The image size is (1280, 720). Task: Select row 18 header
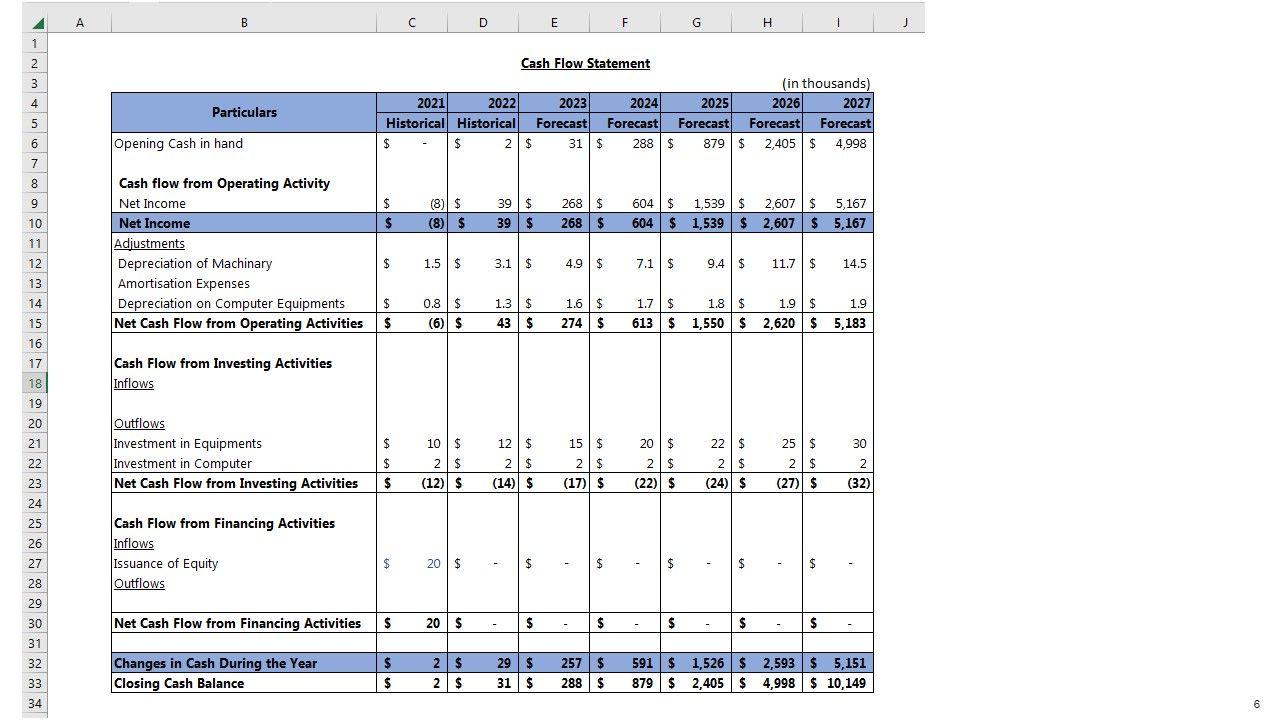(34, 383)
